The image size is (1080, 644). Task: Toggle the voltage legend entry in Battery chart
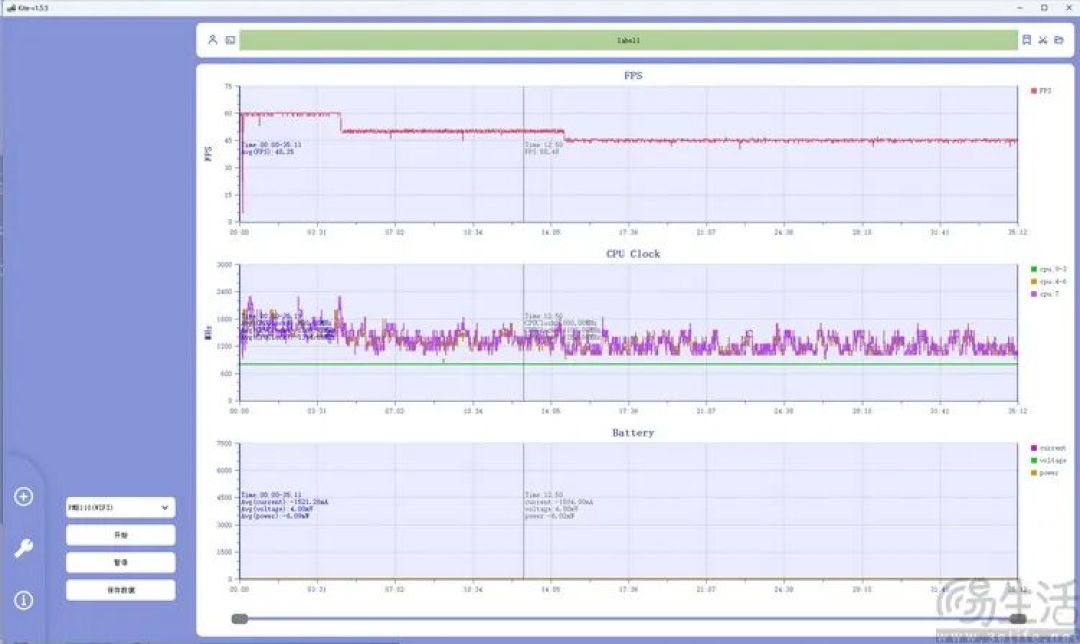coord(1048,460)
